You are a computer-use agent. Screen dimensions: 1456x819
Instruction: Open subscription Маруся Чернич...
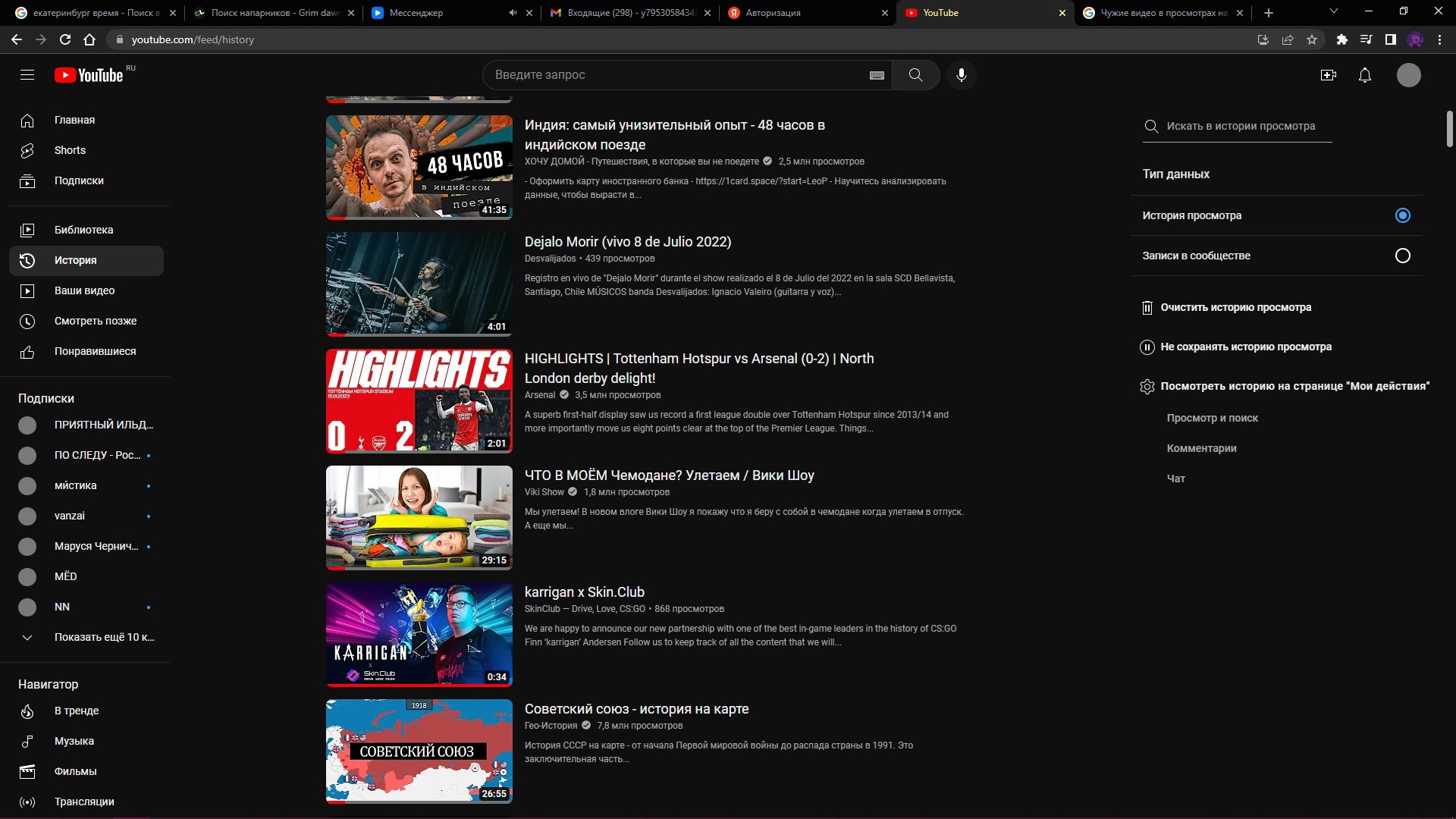[x=86, y=546]
